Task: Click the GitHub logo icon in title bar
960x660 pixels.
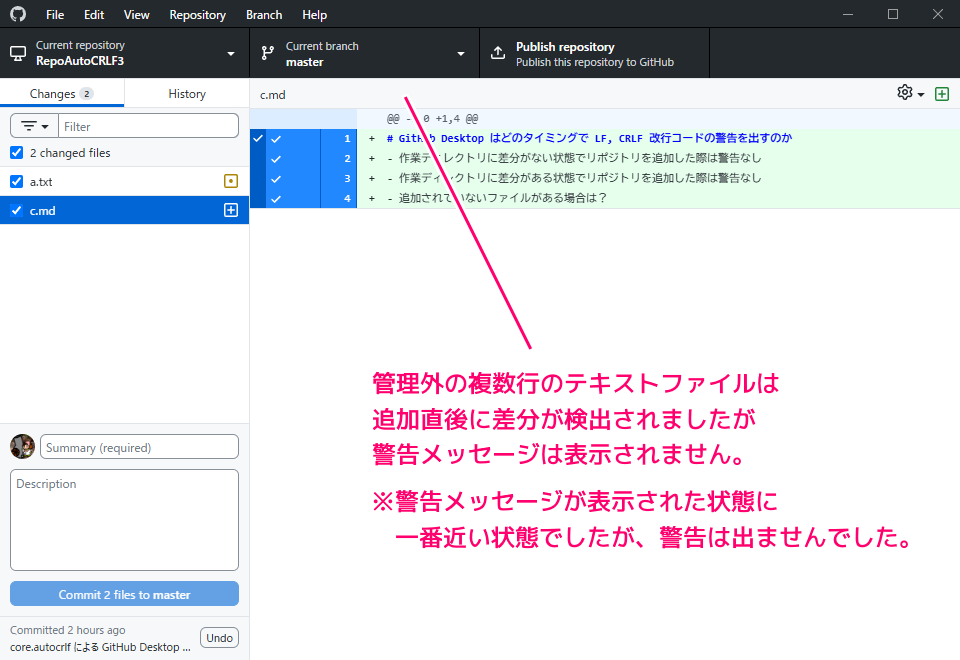Action: pos(17,15)
